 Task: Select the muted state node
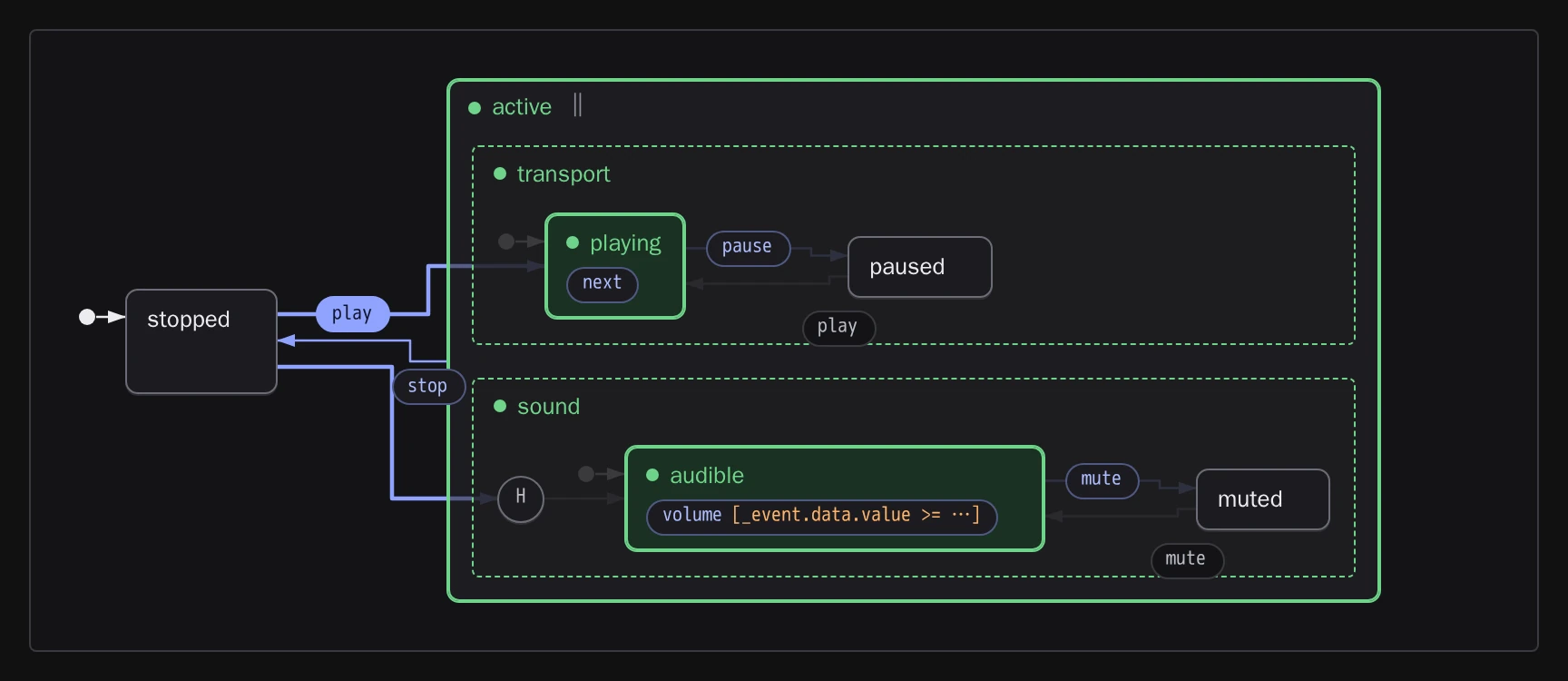click(x=1263, y=499)
